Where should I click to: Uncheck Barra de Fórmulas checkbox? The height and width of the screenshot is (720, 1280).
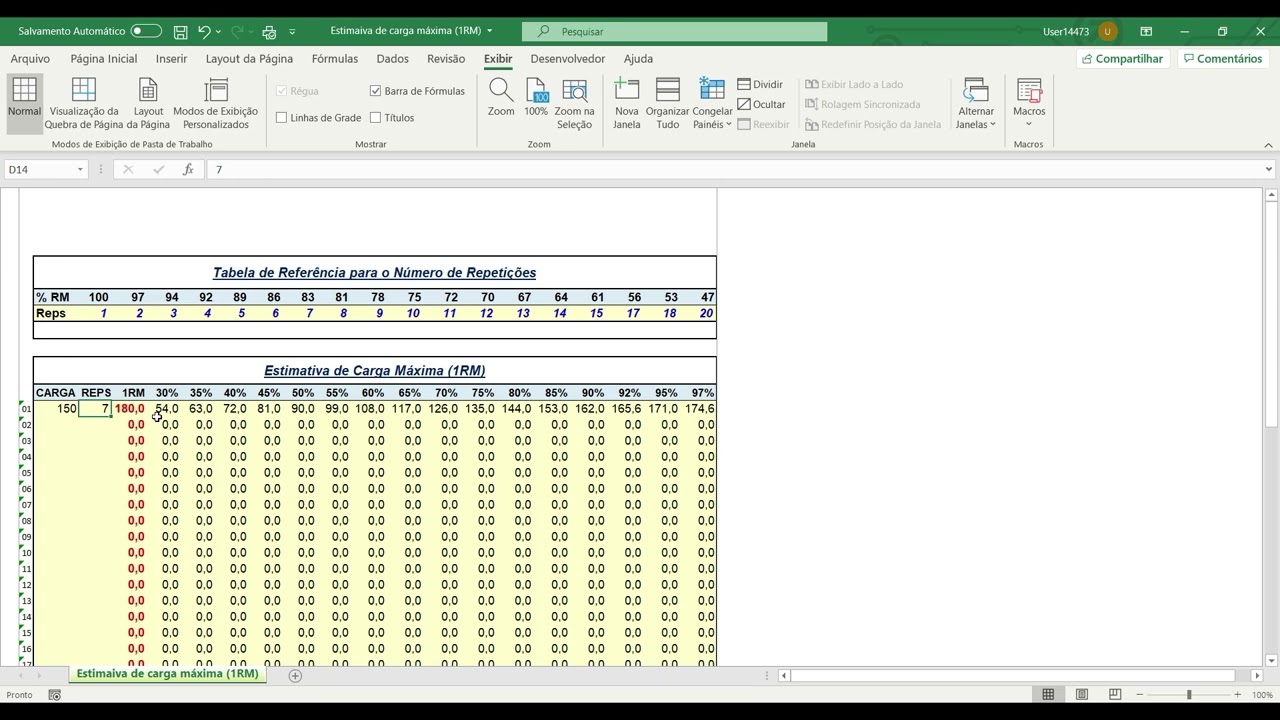tap(376, 91)
